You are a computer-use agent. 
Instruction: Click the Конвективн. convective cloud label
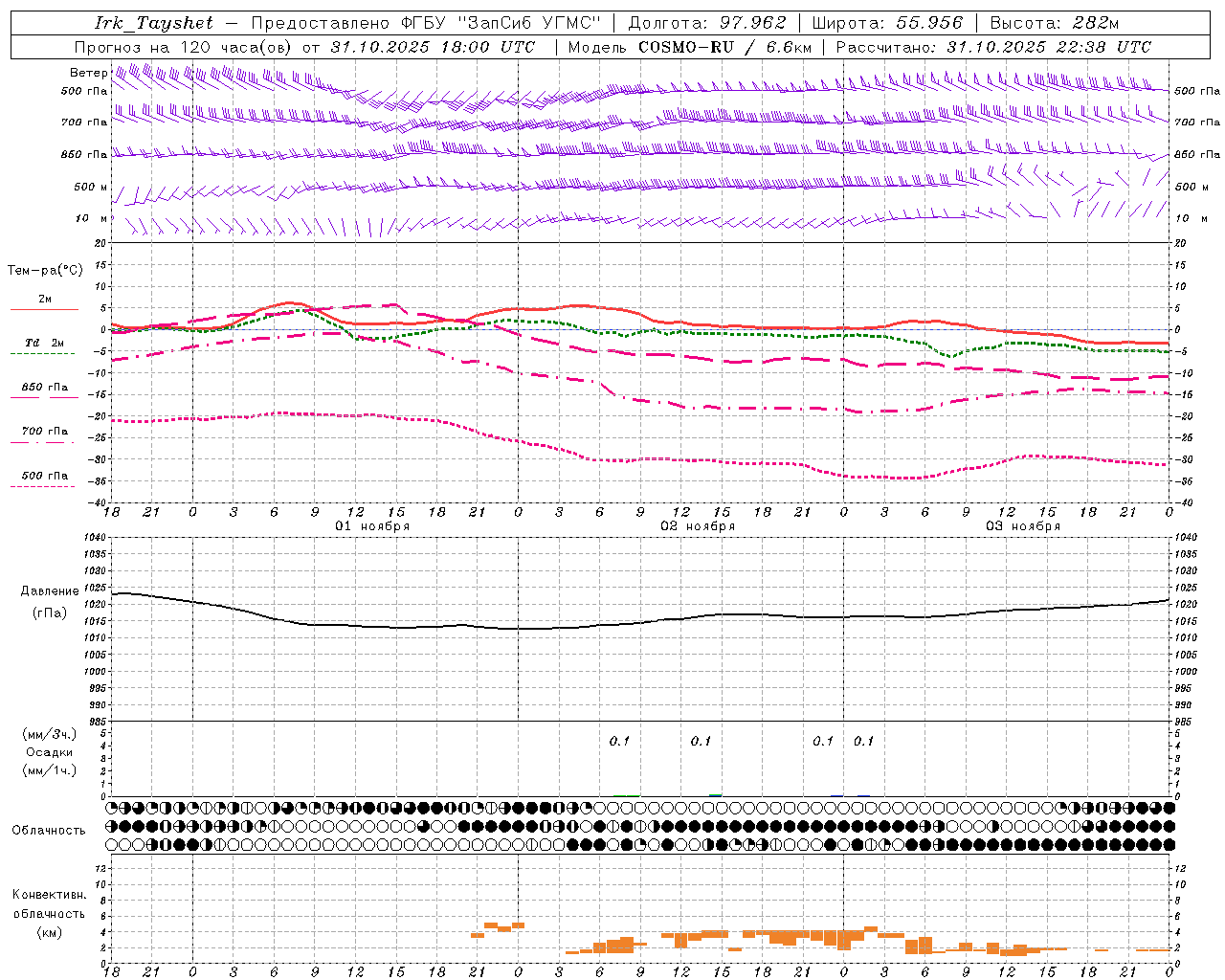pos(49,895)
